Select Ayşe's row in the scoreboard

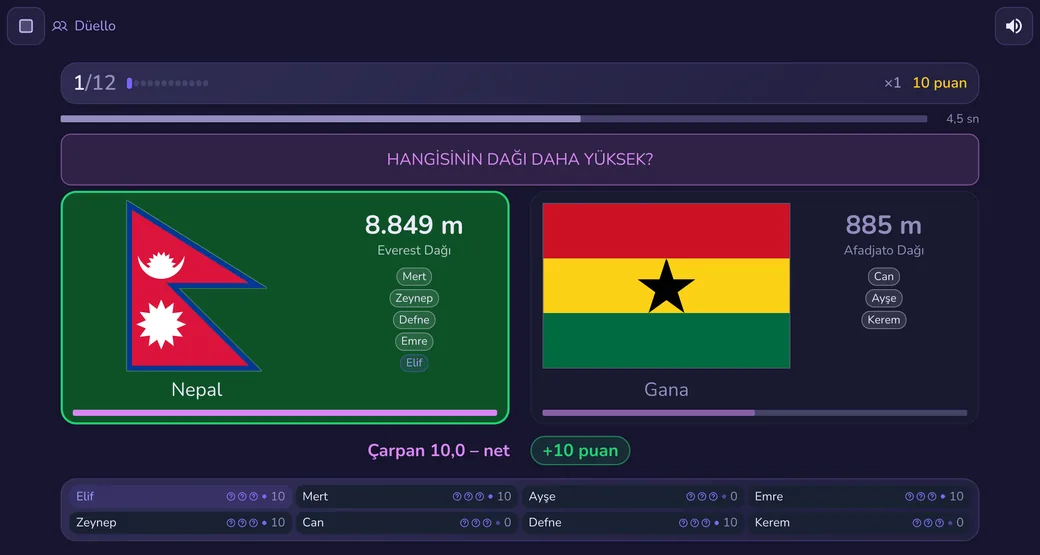point(633,497)
